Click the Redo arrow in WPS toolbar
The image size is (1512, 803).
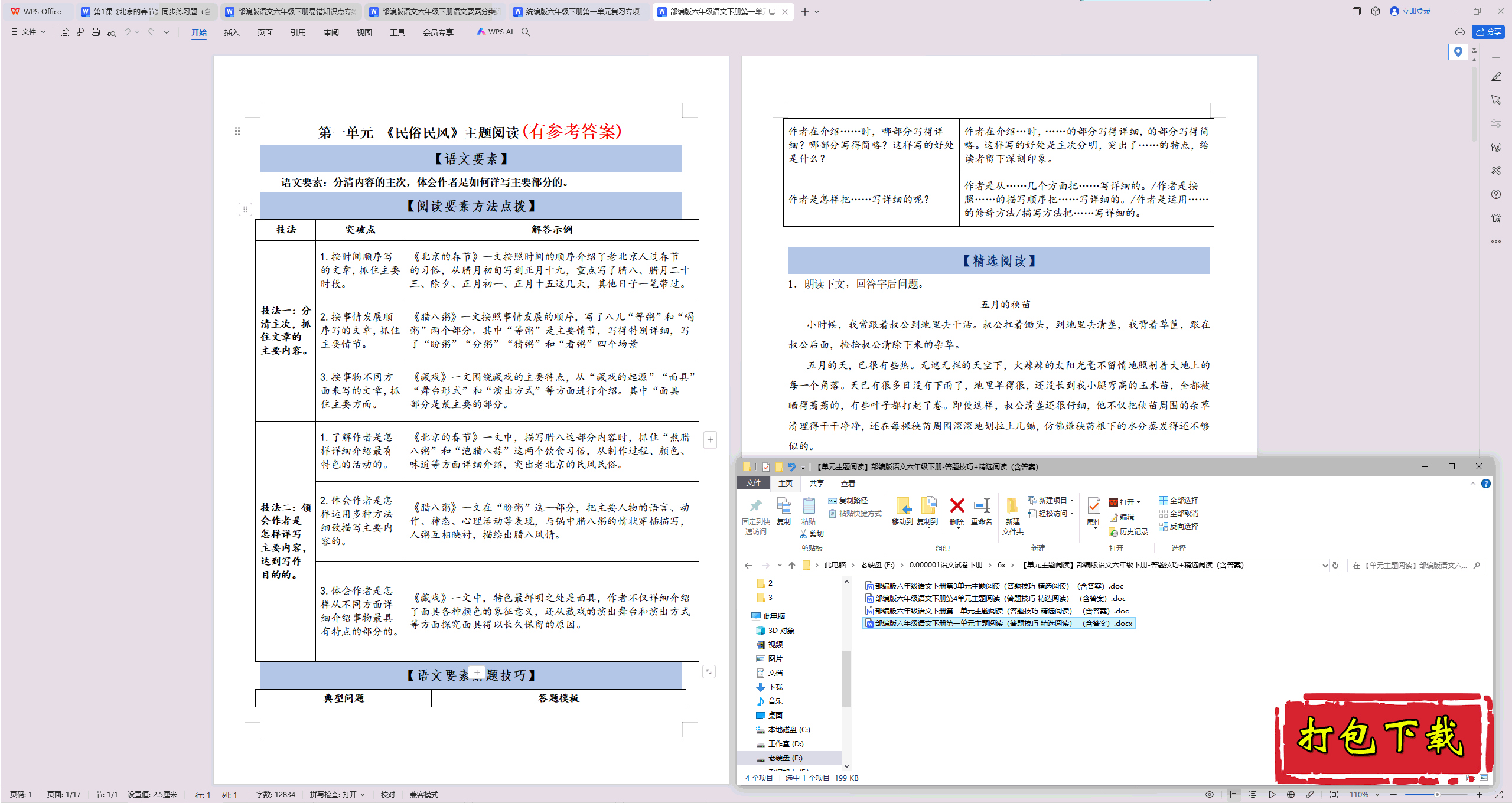coord(151,32)
